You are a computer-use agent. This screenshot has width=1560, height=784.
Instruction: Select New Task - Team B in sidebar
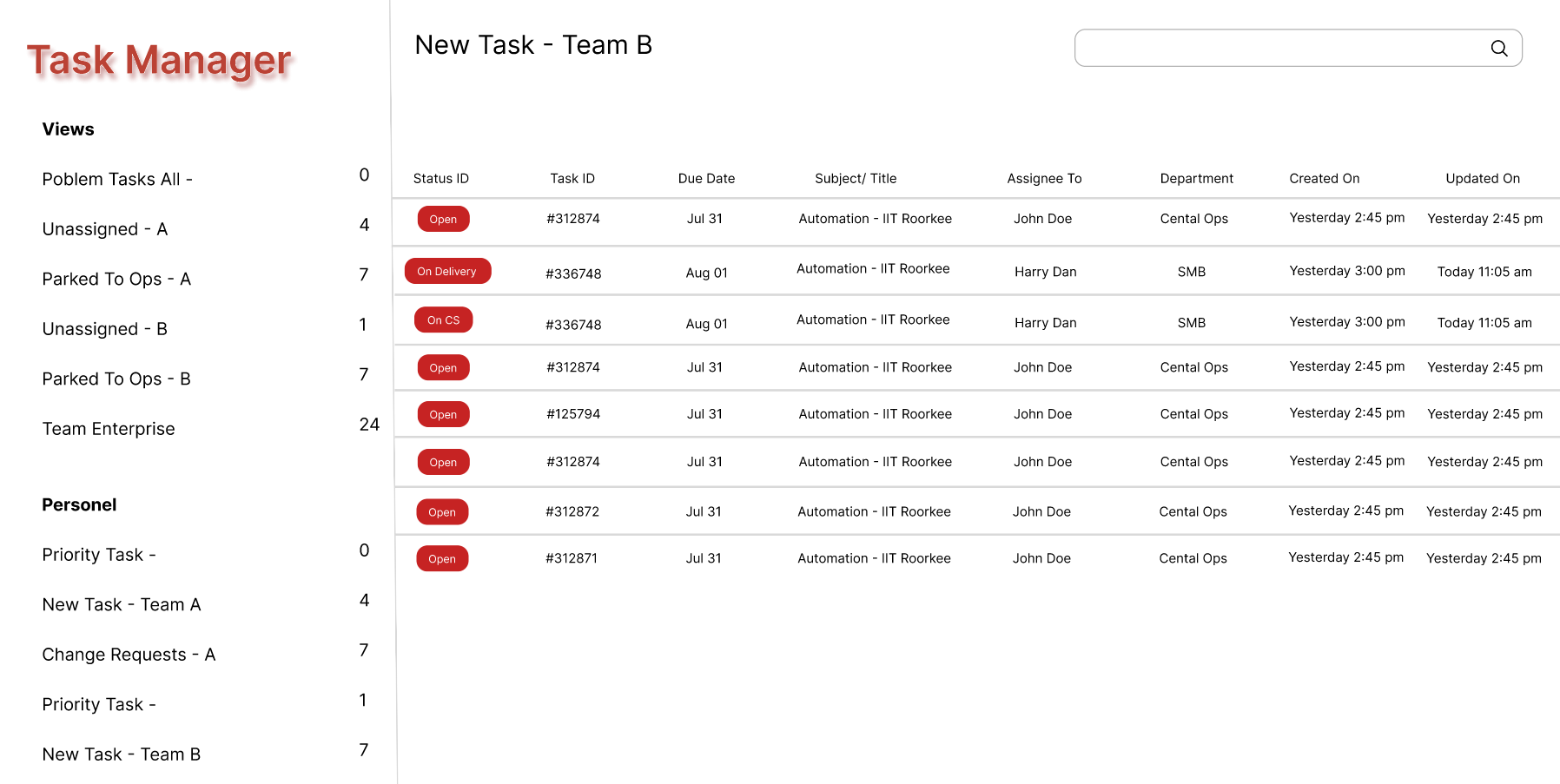coord(122,754)
